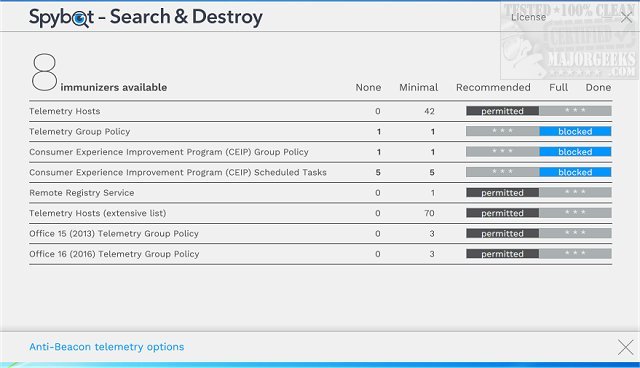Click permitted for Office 16 (2016) Telemetry
640x368 pixels.
(x=502, y=254)
